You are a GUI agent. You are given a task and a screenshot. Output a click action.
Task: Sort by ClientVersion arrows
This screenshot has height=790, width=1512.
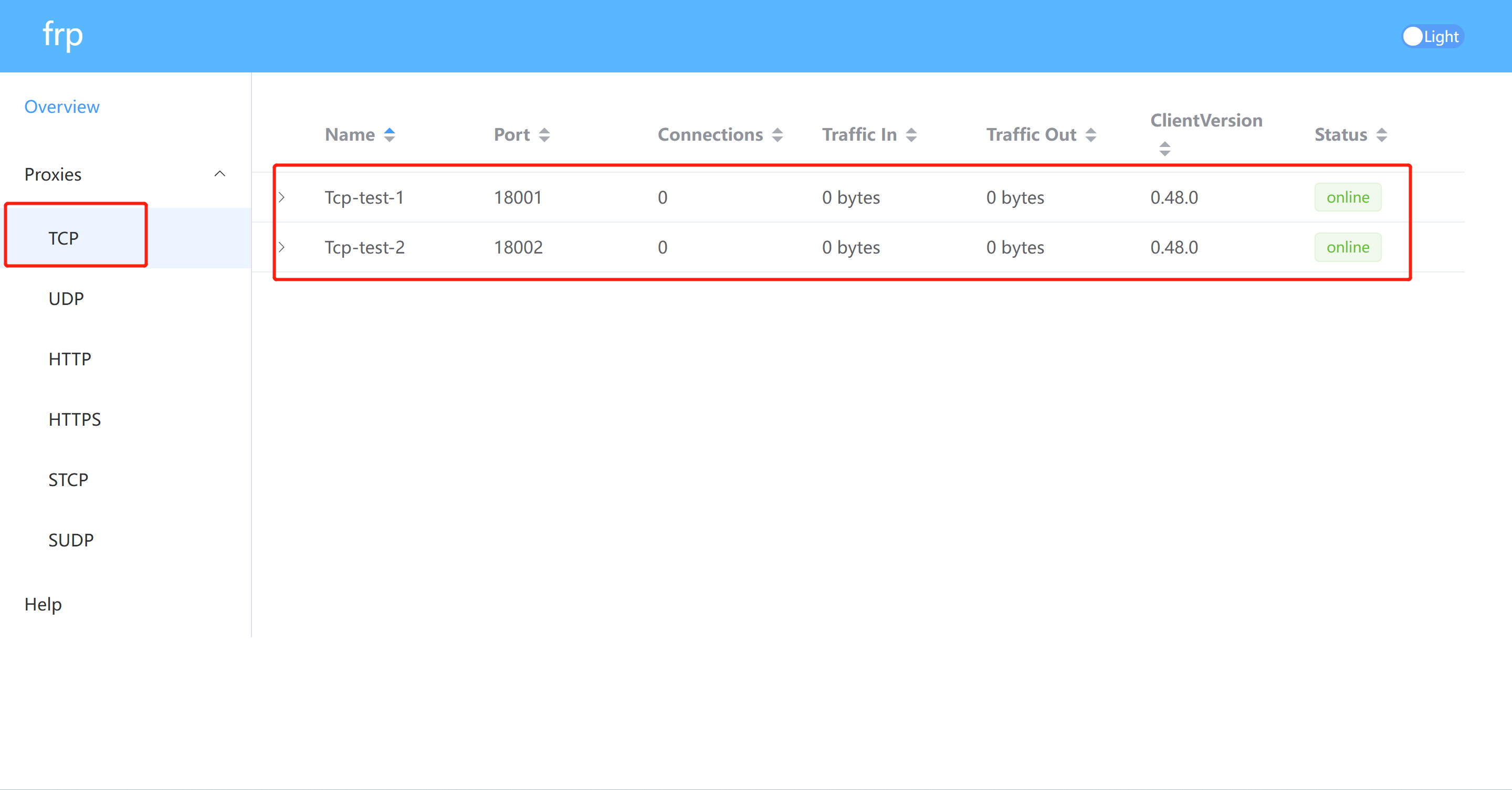(x=1164, y=149)
